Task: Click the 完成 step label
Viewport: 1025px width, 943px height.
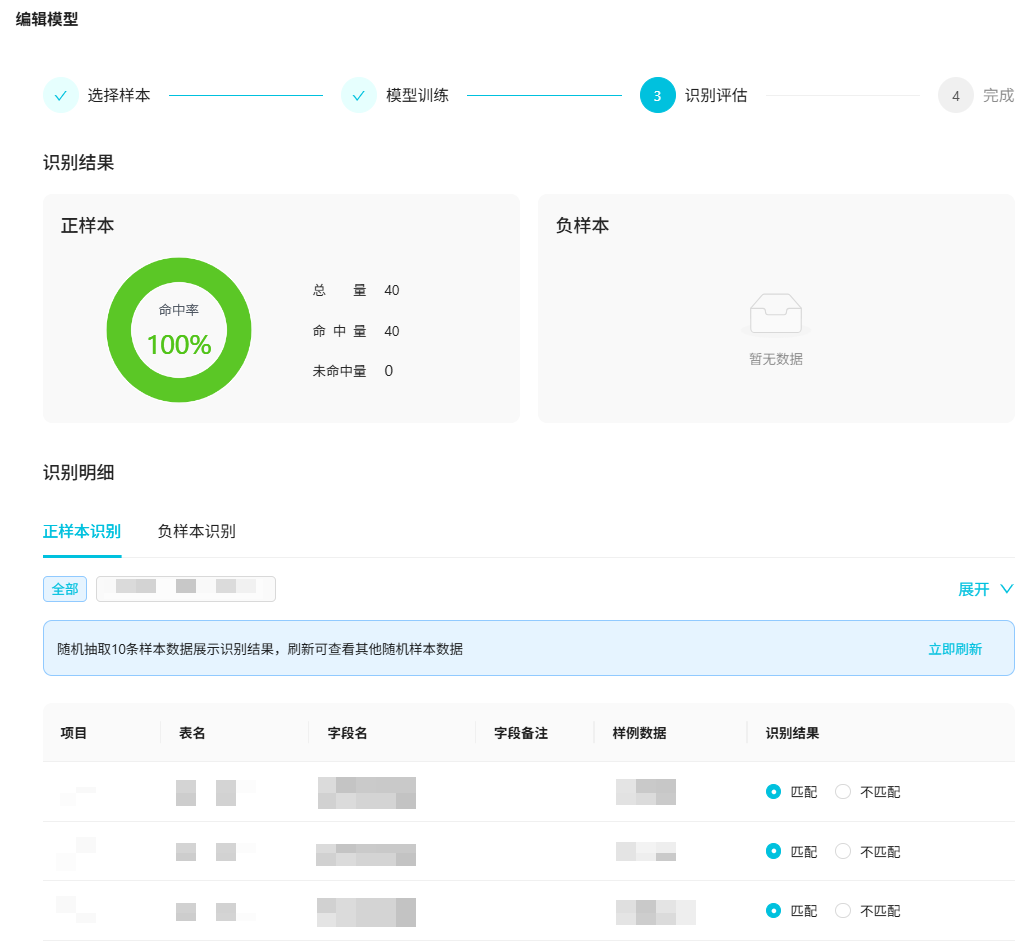Action: pyautogui.click(x=998, y=95)
